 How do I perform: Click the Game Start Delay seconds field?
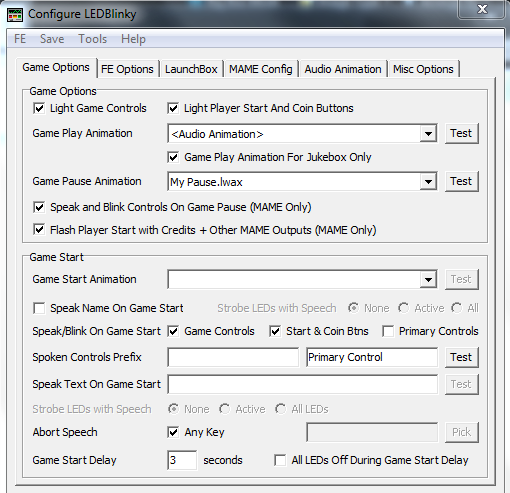coord(182,460)
